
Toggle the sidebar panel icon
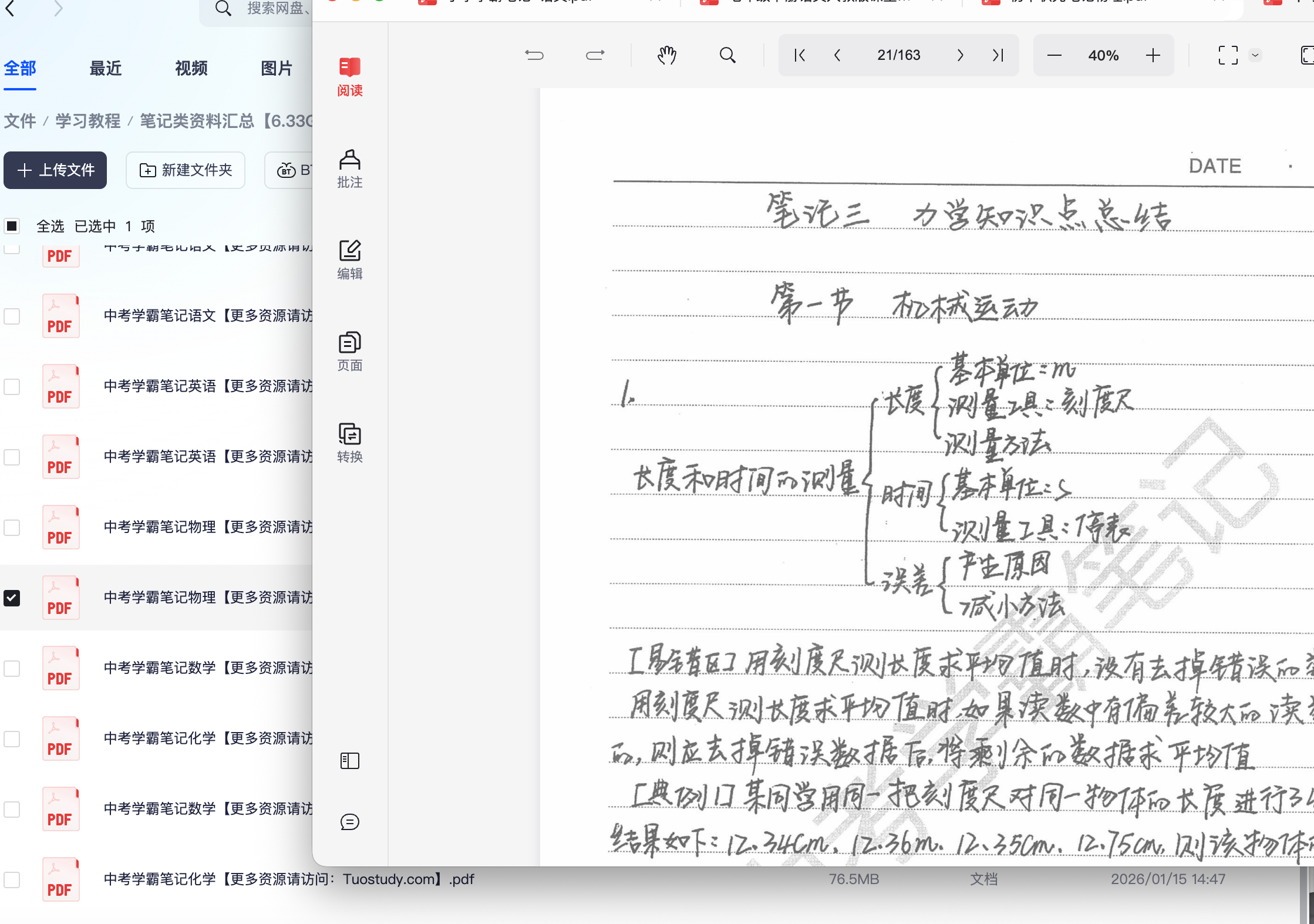coord(349,761)
